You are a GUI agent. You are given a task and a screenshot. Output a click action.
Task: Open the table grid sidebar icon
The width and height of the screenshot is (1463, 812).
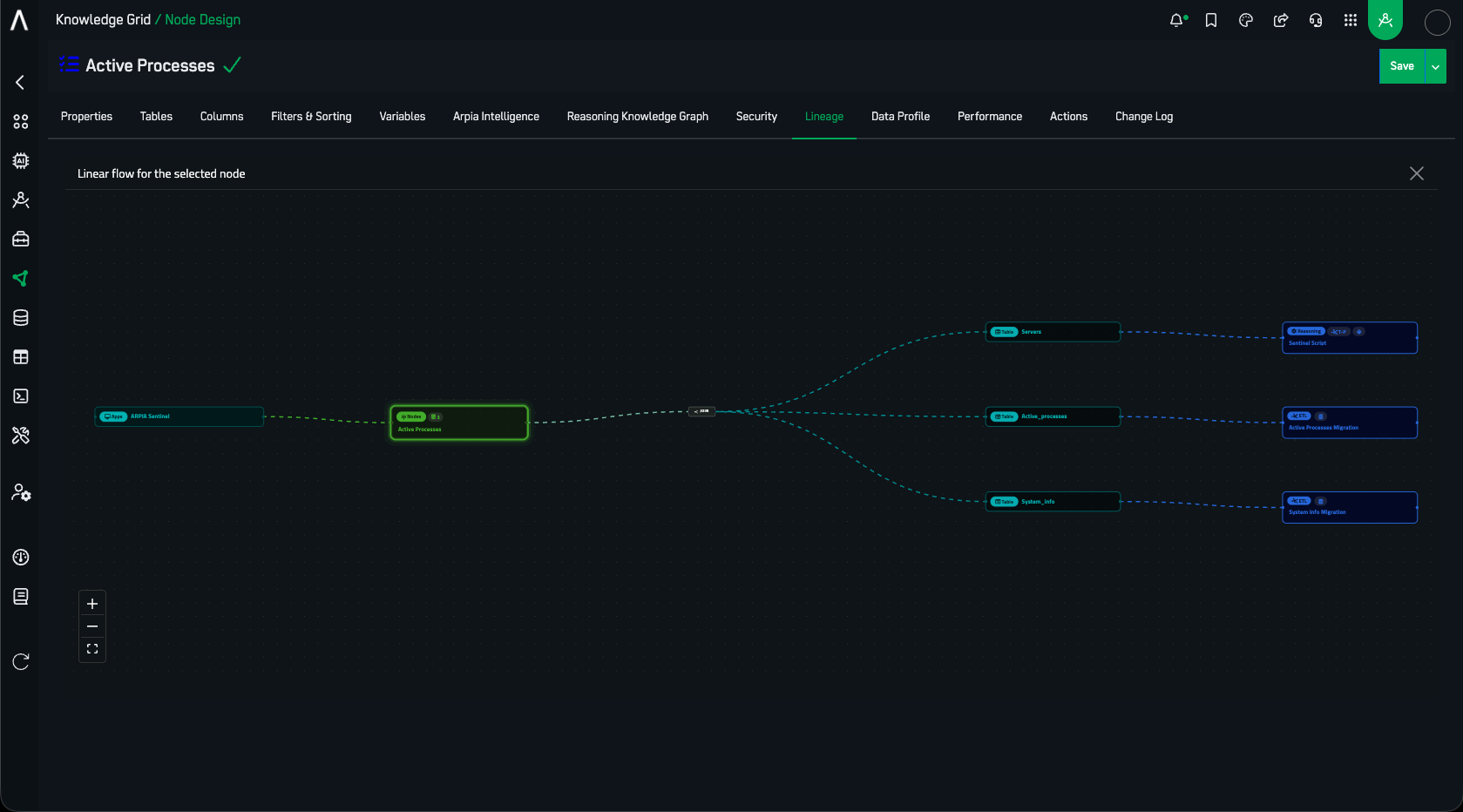tap(21, 357)
